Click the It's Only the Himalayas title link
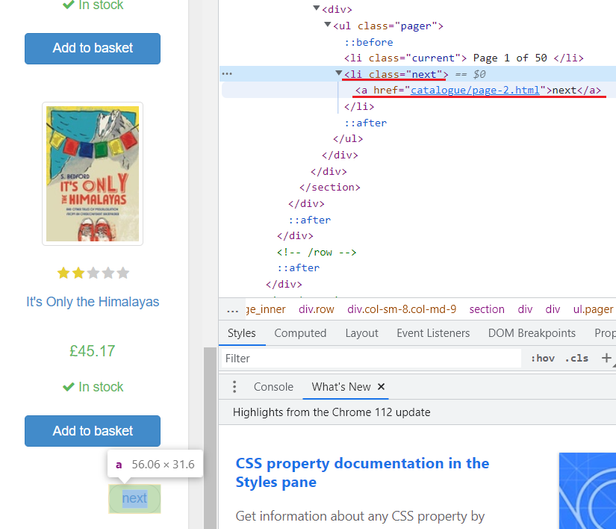 click(x=92, y=302)
